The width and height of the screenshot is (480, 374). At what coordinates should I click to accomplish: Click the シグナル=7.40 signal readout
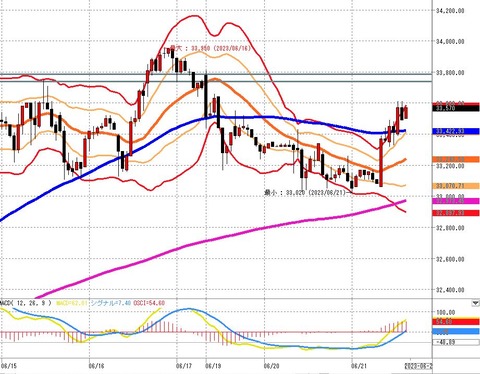click(x=110, y=303)
